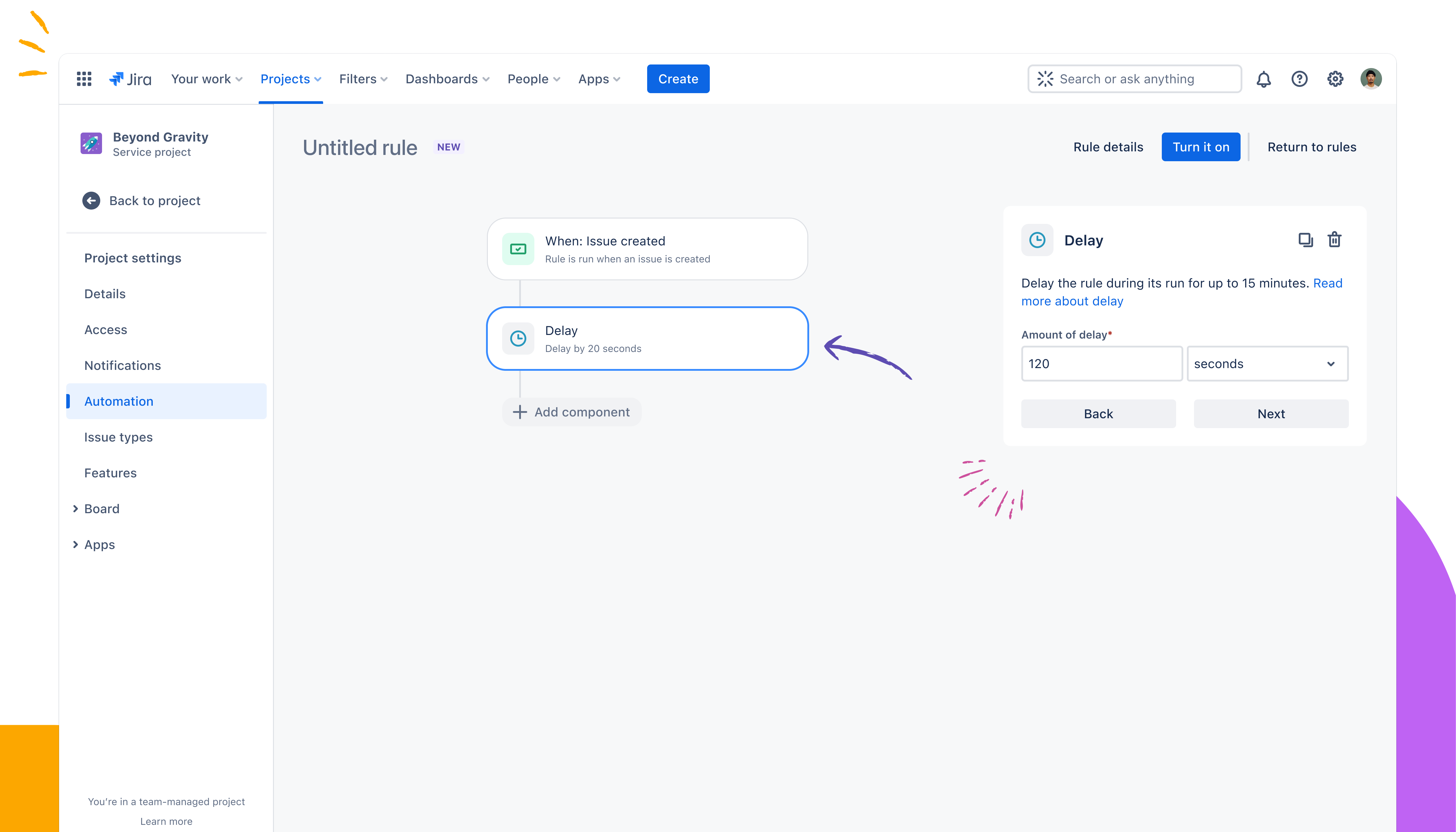Viewport: 1456px width, 832px height.
Task: Click the Back to project arrow icon
Action: 91,201
